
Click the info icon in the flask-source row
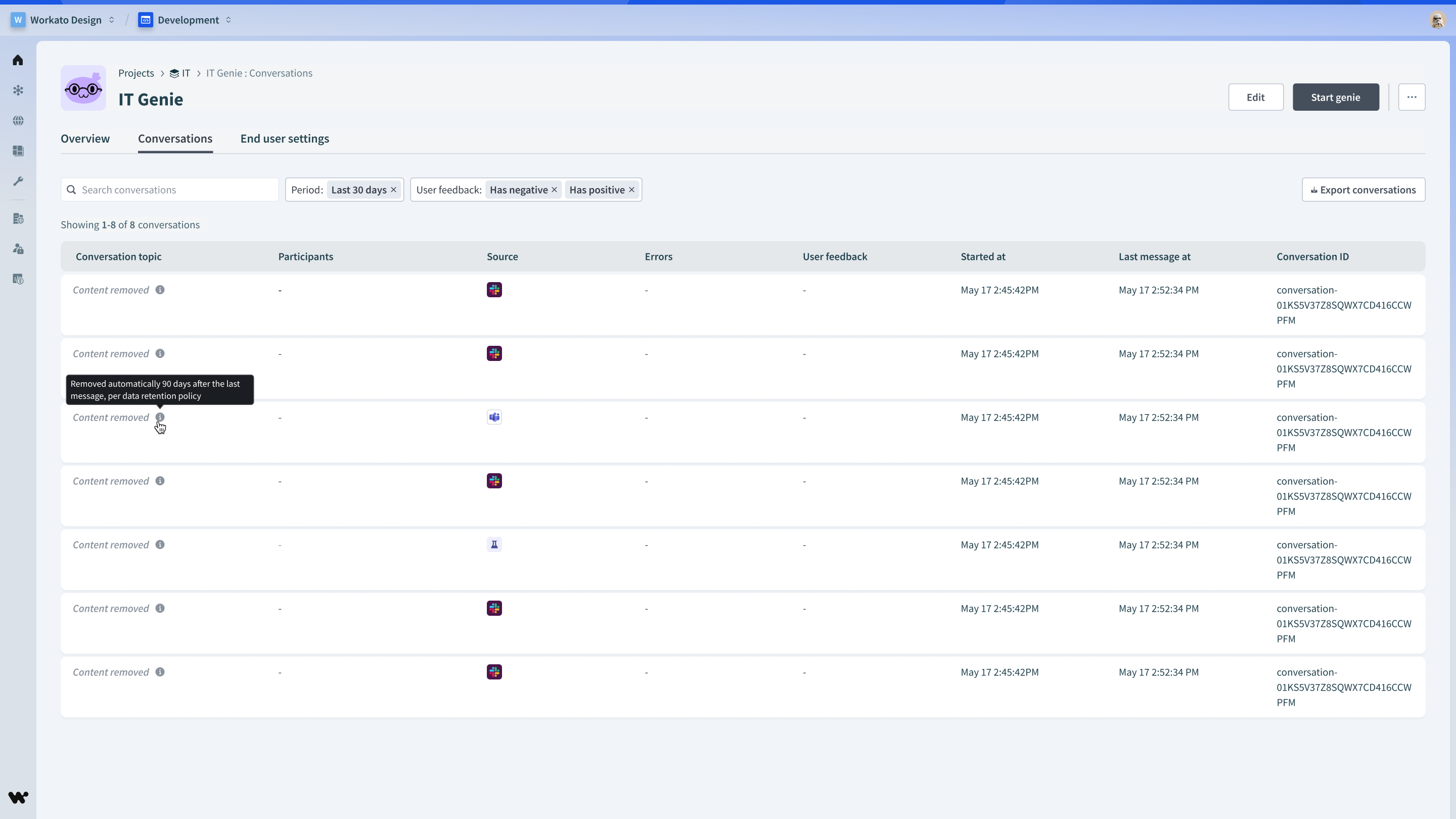[x=160, y=545]
